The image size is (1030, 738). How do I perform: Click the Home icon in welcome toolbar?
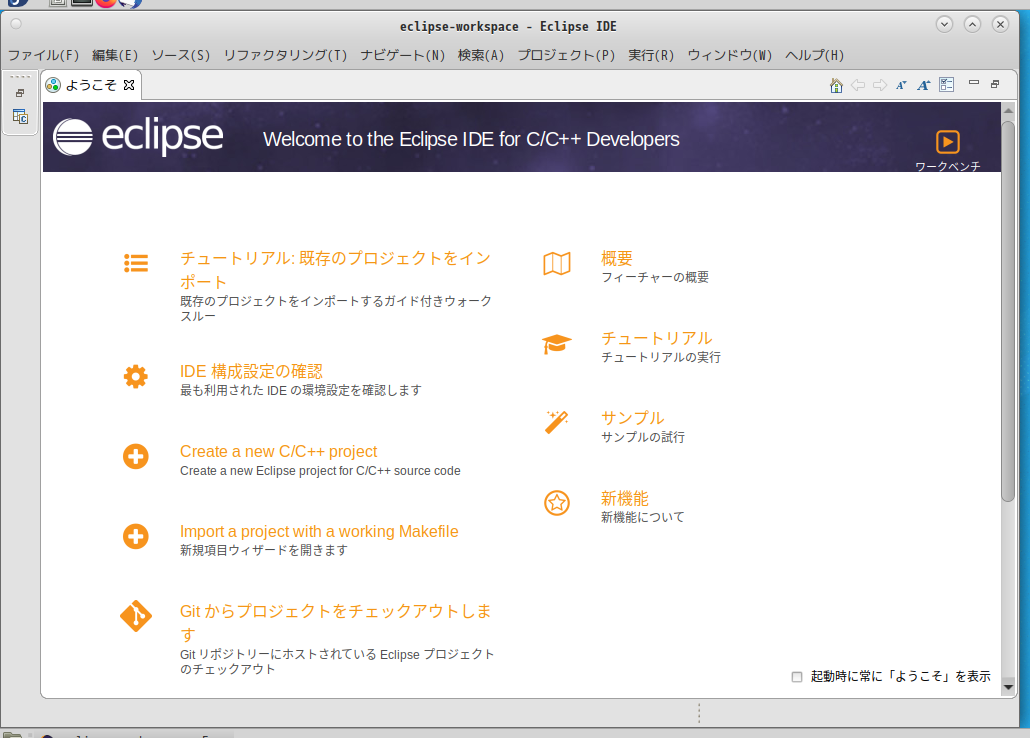point(836,85)
